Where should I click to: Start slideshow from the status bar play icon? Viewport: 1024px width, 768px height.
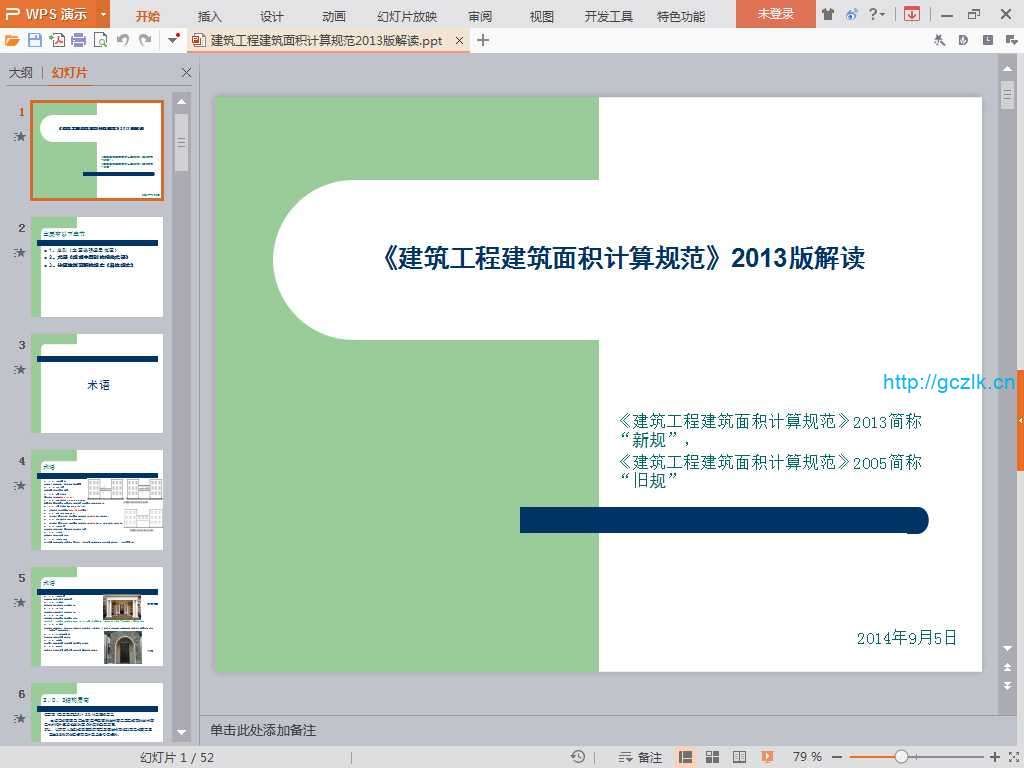[767, 757]
